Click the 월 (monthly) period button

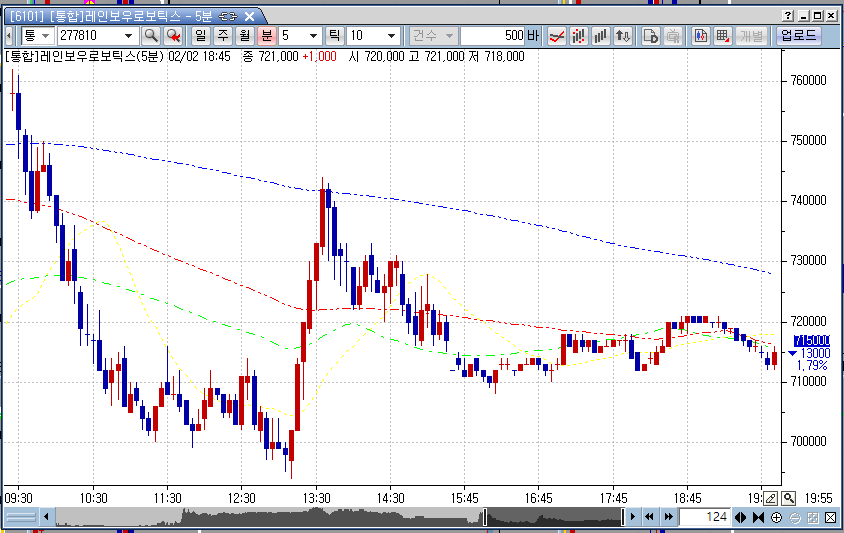(244, 36)
